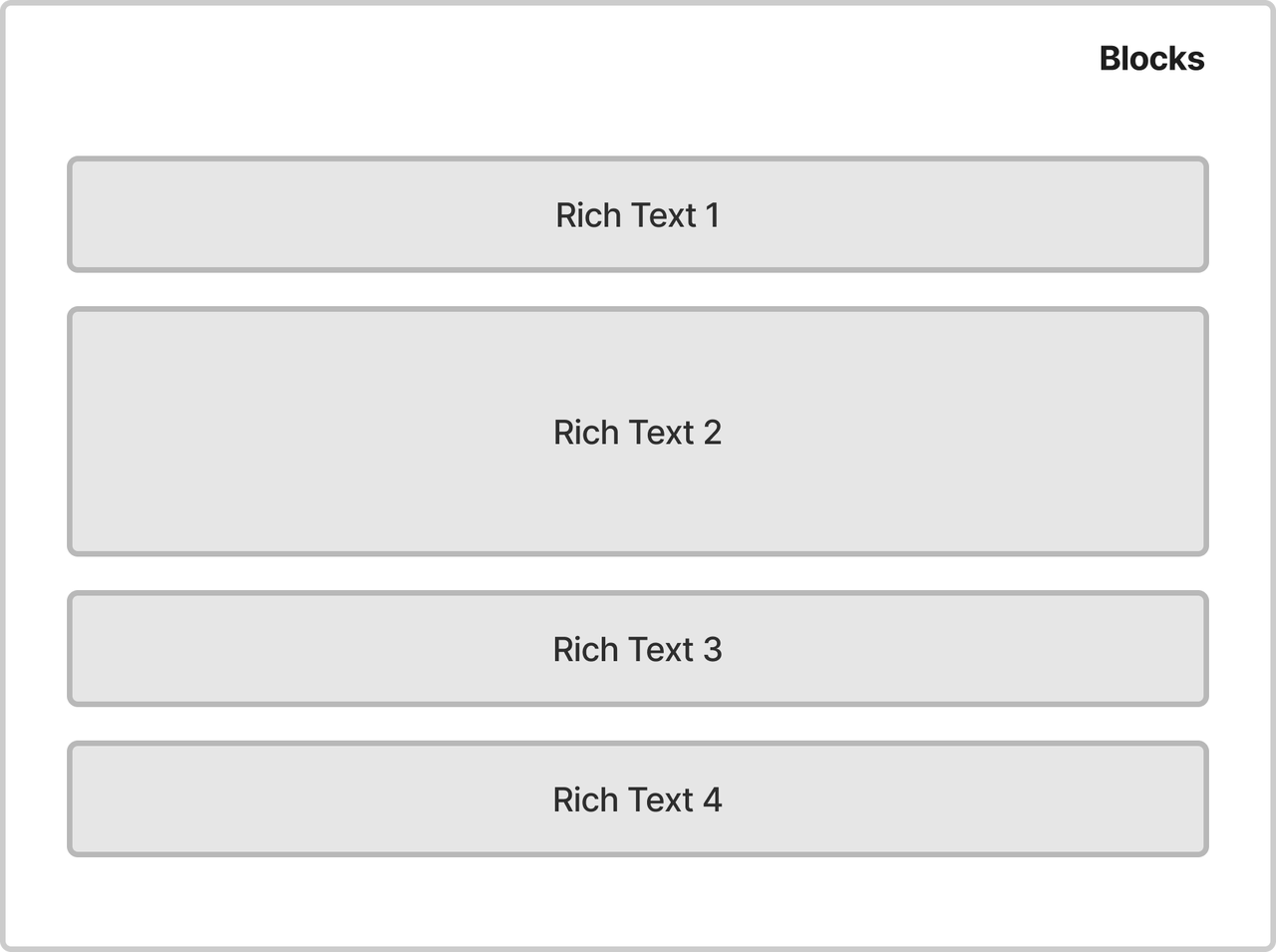The image size is (1276, 952).
Task: Select the Rich Text 1 block
Action: coord(638,214)
